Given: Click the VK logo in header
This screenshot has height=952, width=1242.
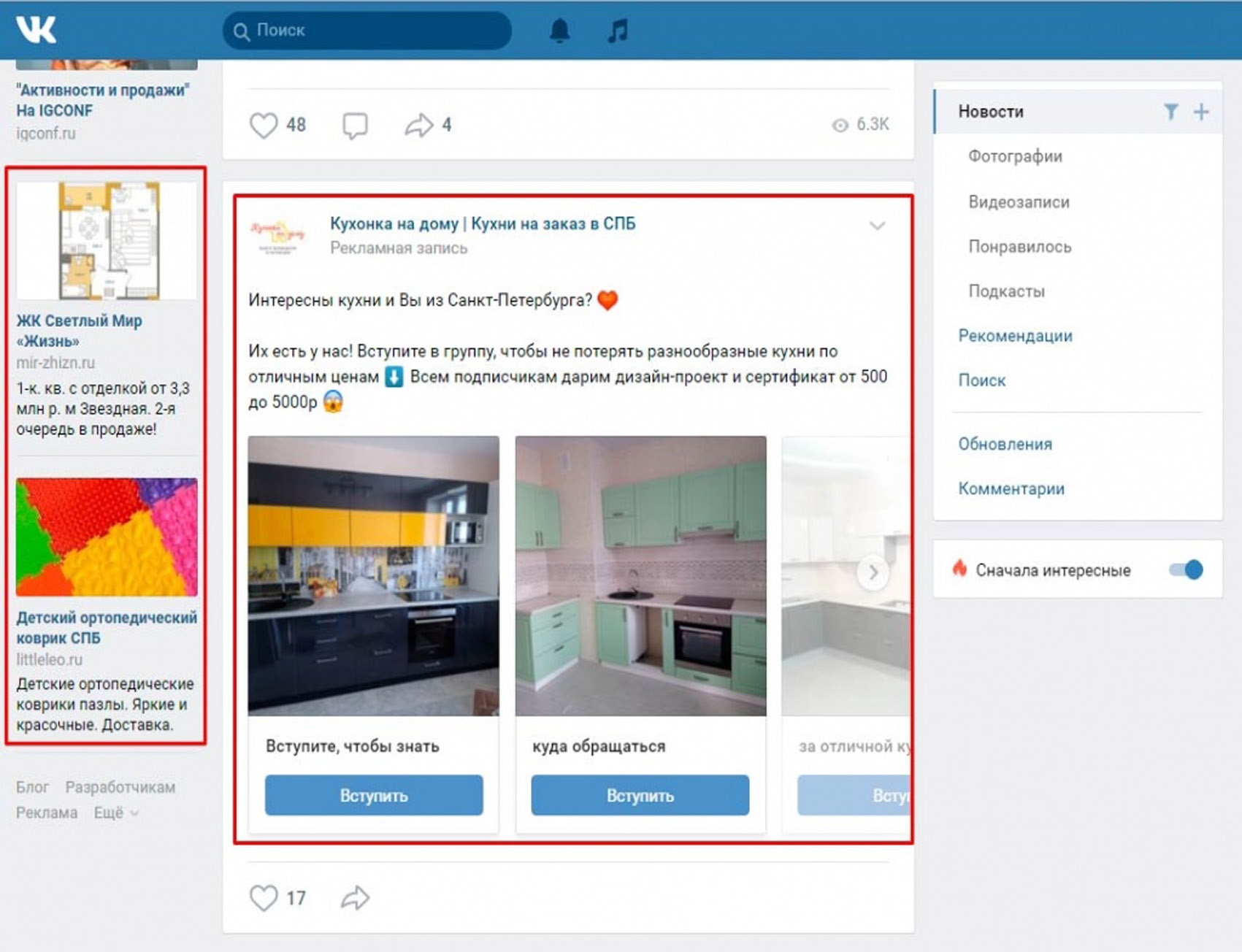Looking at the screenshot, I should (x=37, y=29).
